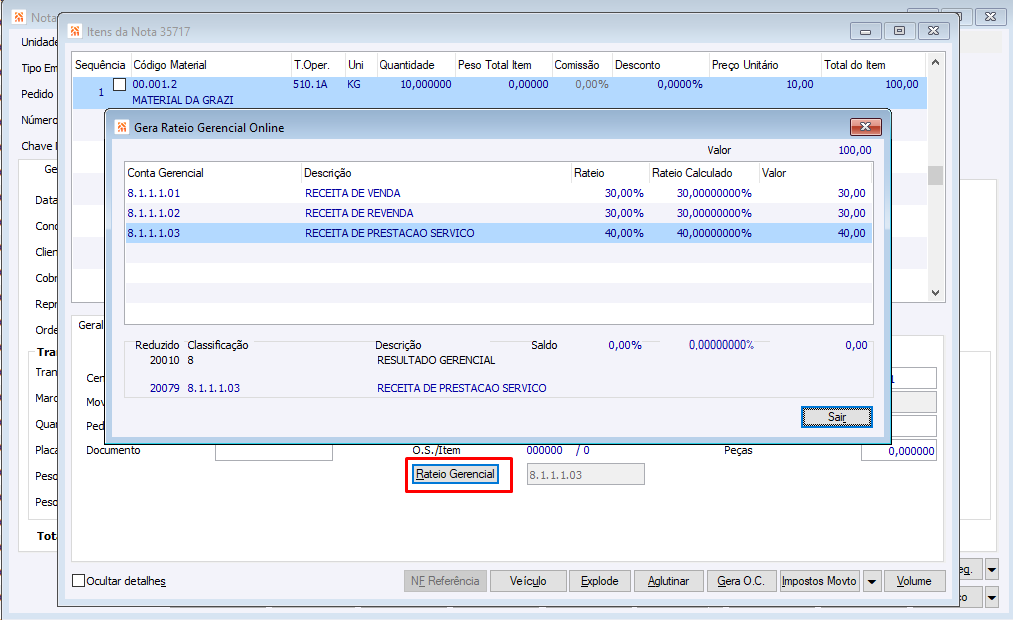Click the T.Oper. value 510.1A
The image size is (1013, 620).
click(x=310, y=85)
